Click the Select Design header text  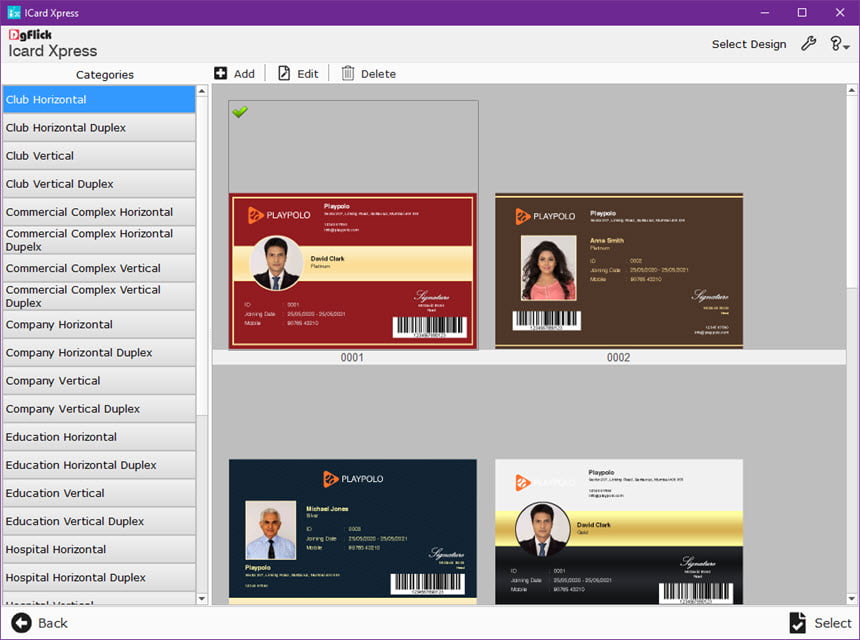click(749, 44)
